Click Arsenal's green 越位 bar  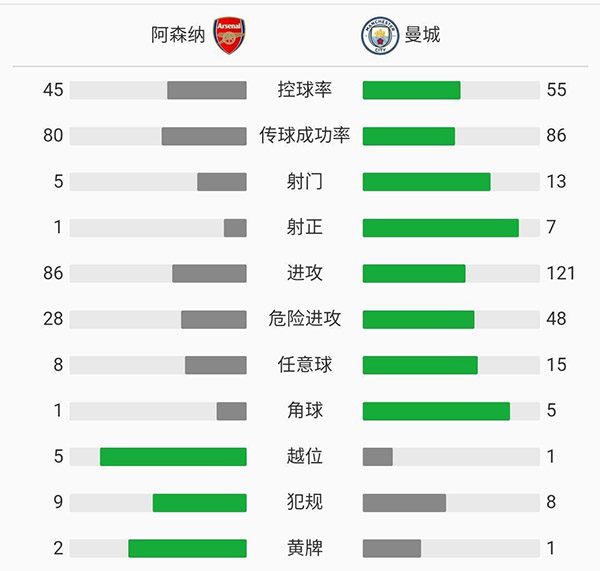173,457
